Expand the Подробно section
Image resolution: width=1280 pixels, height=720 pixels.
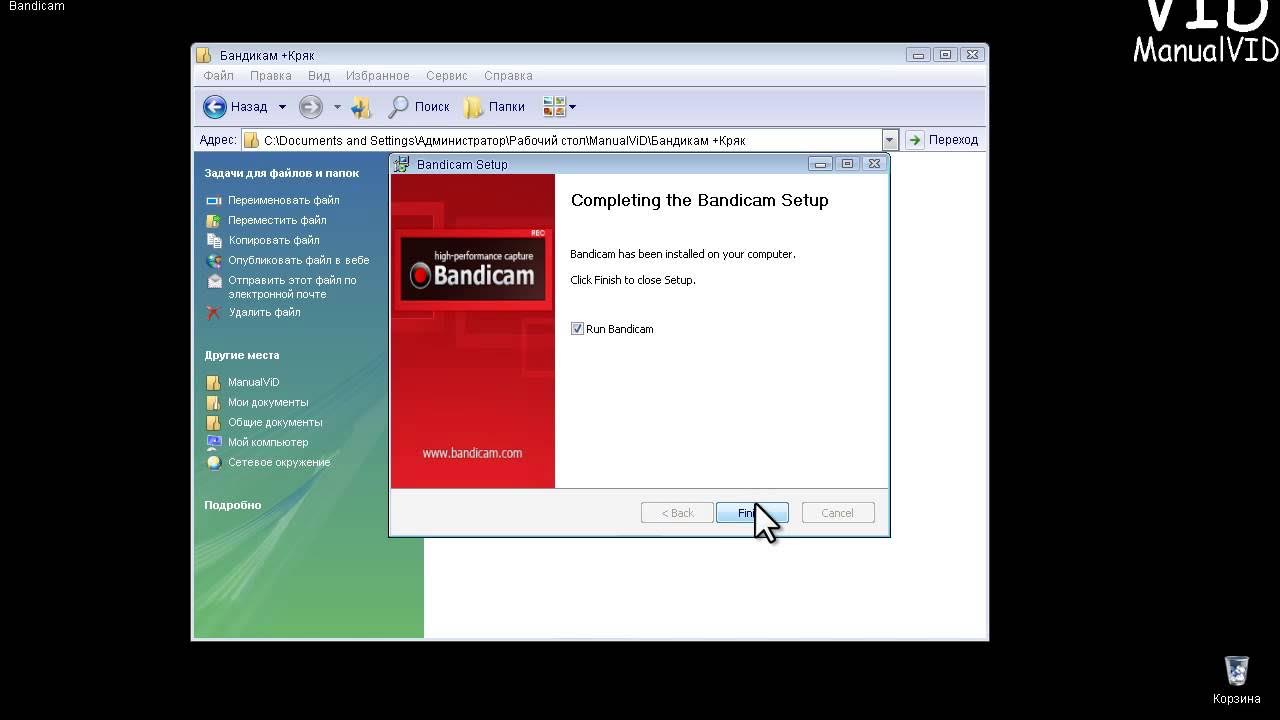point(233,505)
